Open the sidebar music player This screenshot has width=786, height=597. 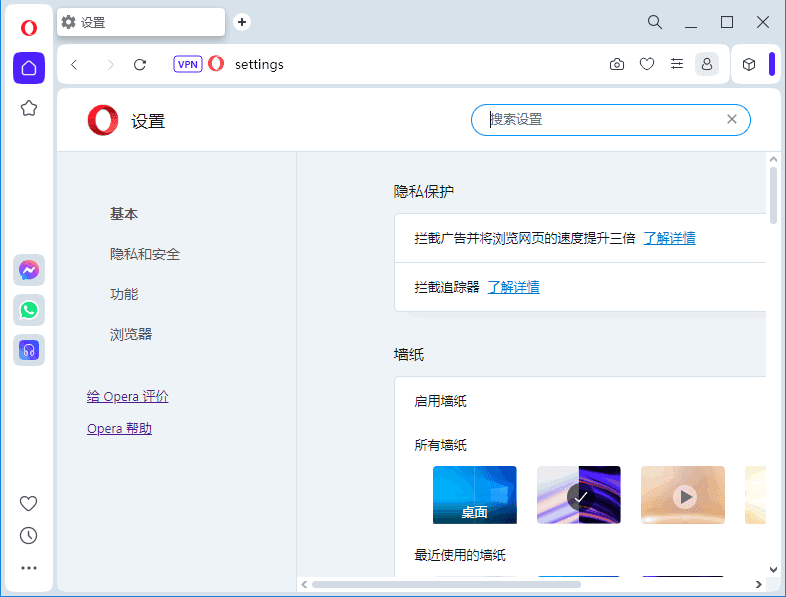(x=29, y=350)
